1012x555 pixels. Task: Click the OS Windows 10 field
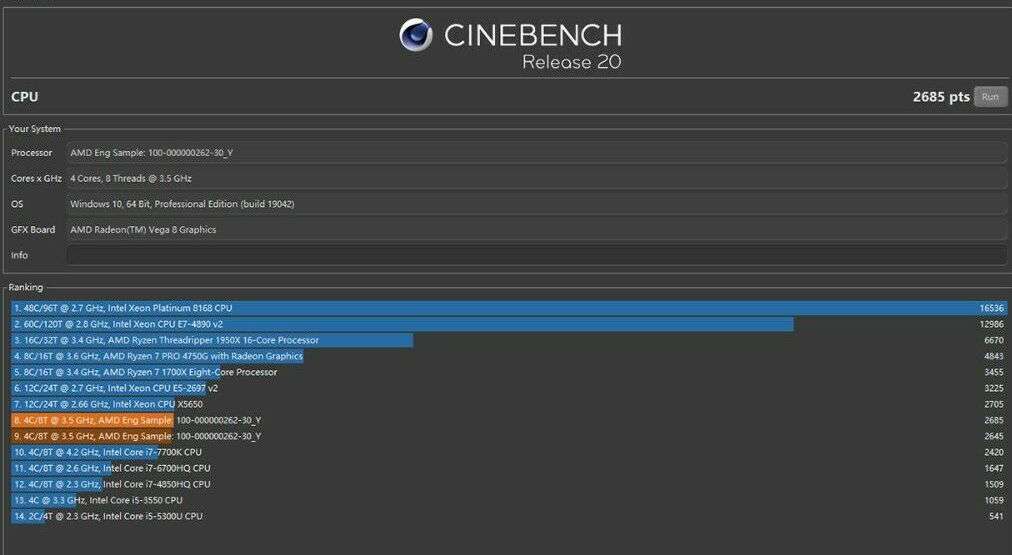pyautogui.click(x=536, y=204)
